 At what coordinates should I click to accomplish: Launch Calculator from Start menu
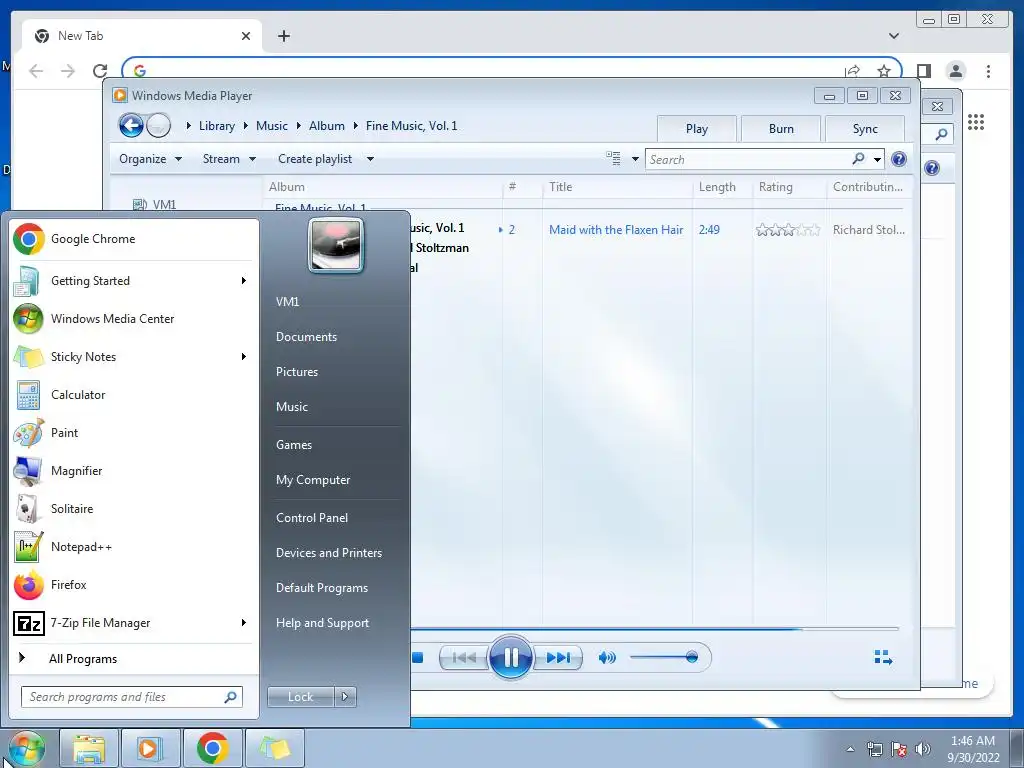(x=134, y=394)
